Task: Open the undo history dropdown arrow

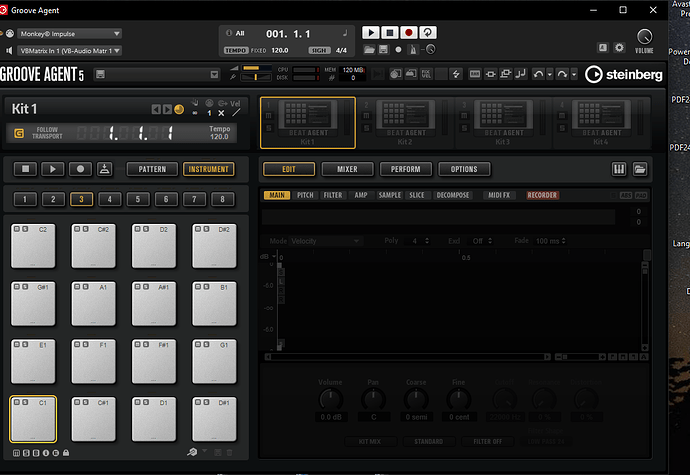Action: tap(549, 74)
